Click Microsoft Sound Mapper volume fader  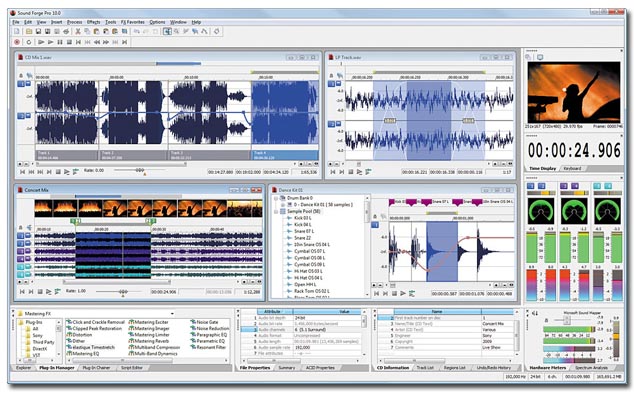(x=567, y=320)
